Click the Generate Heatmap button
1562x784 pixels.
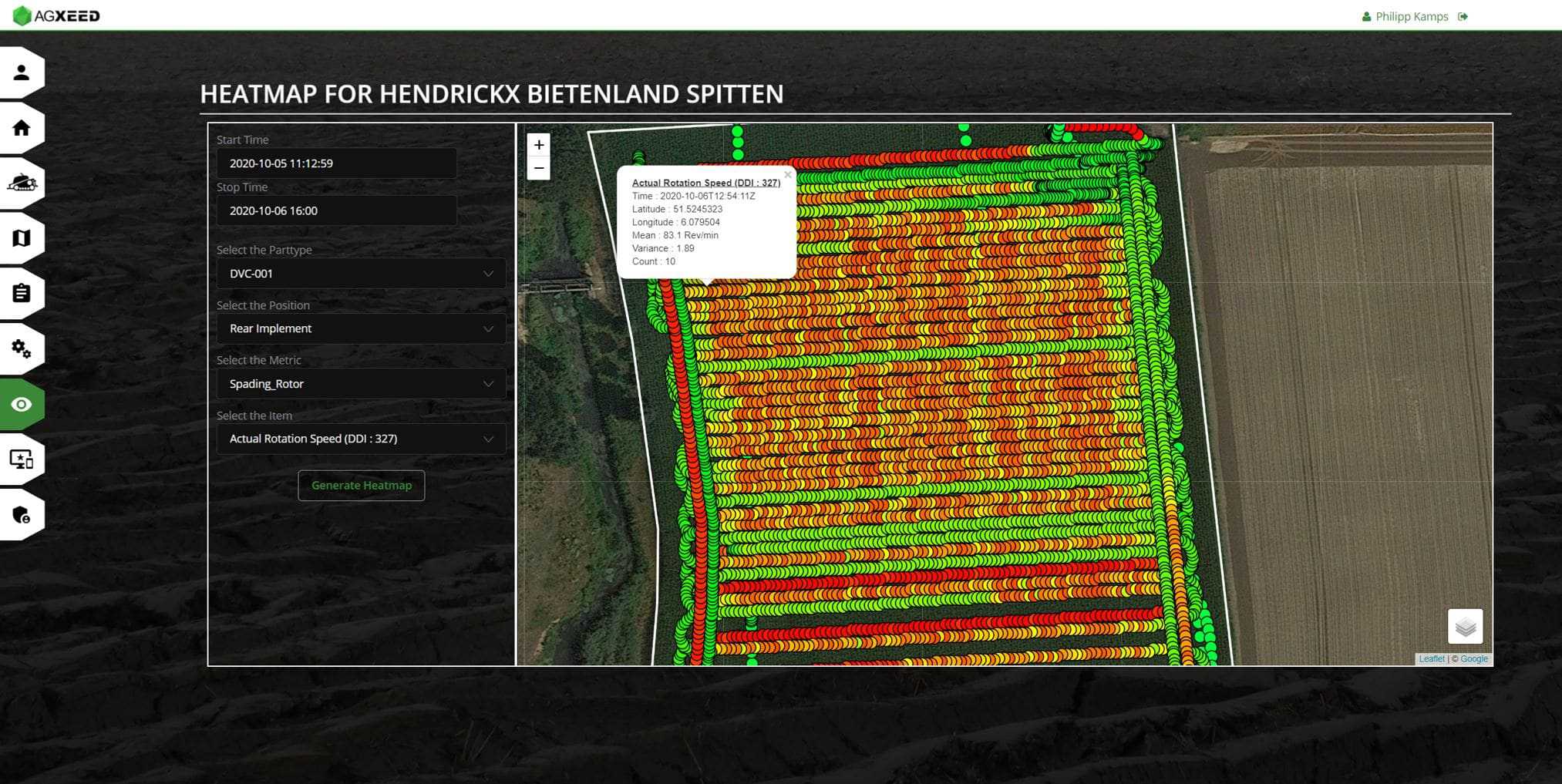pyautogui.click(x=362, y=486)
